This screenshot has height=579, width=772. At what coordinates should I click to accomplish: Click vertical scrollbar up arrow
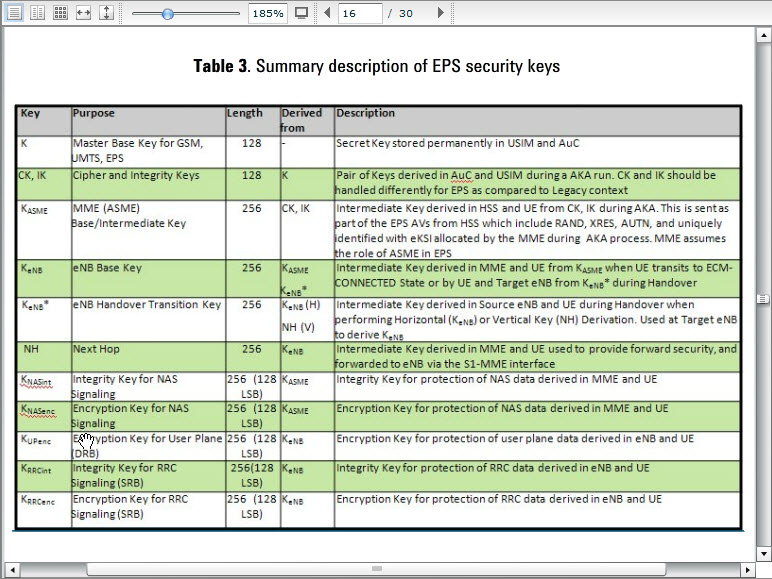pyautogui.click(x=763, y=35)
